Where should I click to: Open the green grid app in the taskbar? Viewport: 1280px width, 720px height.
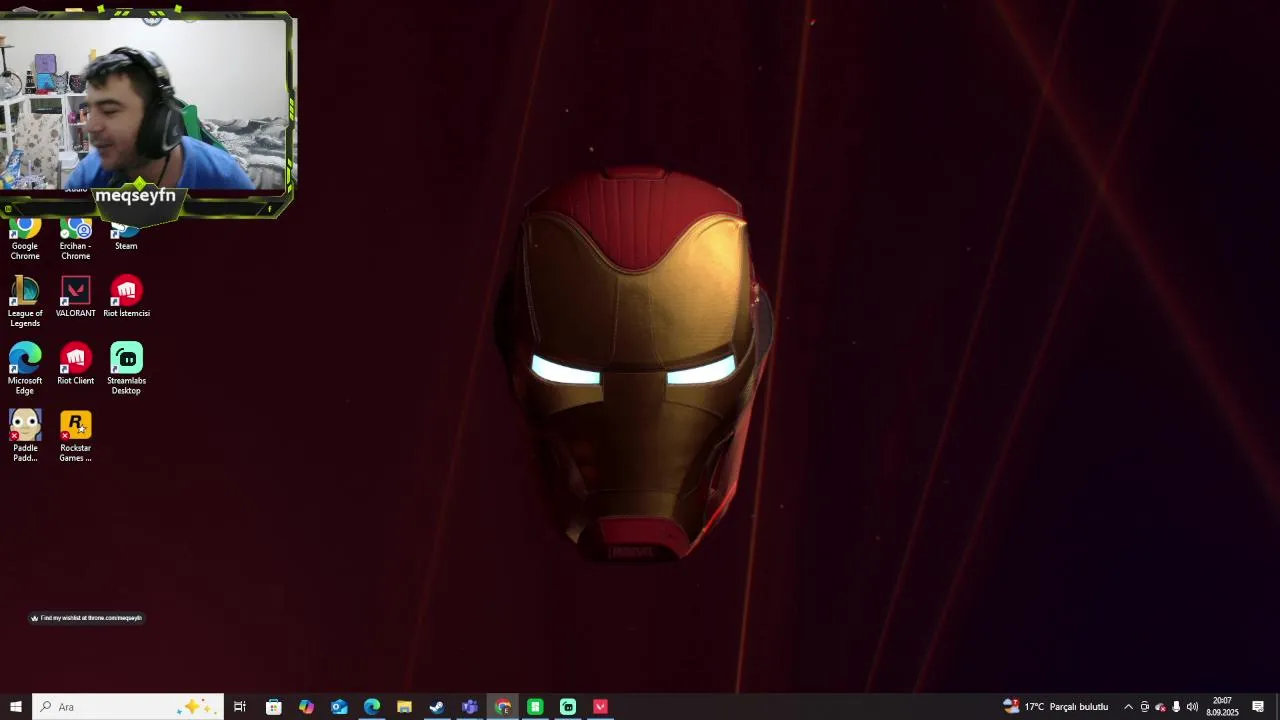click(535, 707)
